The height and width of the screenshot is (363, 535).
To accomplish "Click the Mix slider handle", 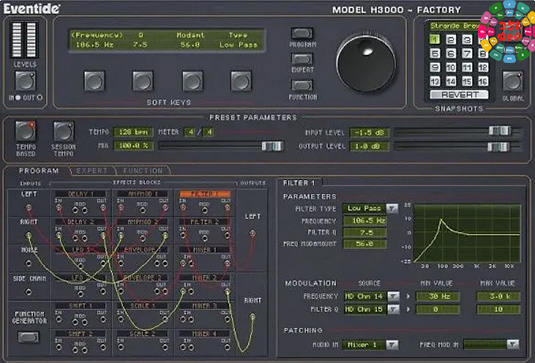I will click(x=272, y=146).
